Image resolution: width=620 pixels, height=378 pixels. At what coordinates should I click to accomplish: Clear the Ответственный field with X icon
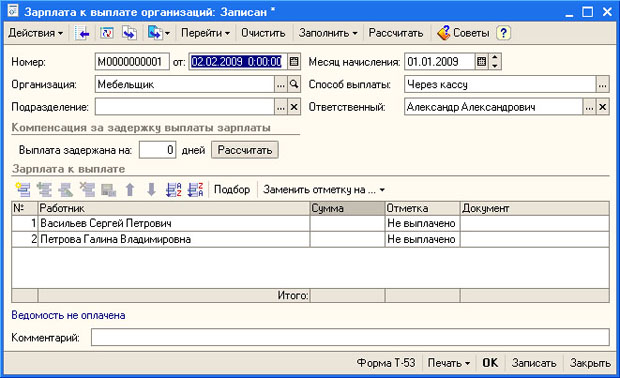click(x=602, y=107)
